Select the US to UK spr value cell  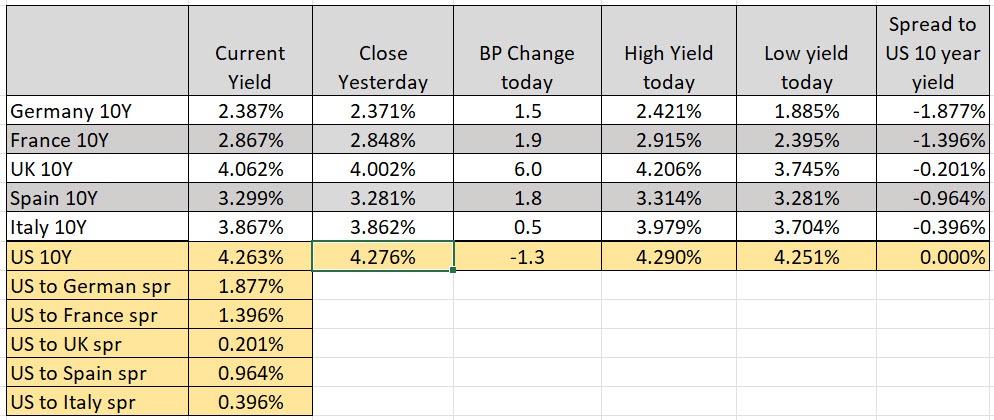point(250,345)
